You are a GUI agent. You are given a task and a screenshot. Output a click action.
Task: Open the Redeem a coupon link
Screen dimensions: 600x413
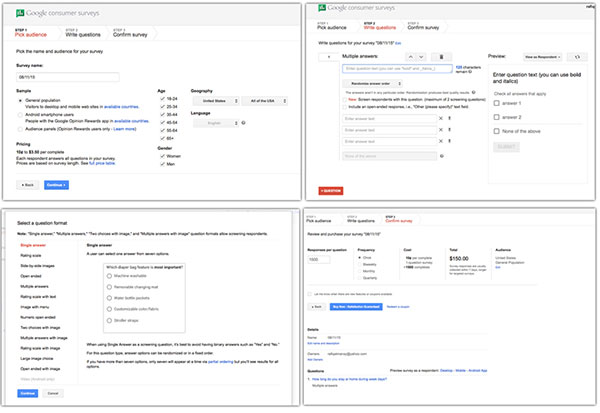click(398, 307)
